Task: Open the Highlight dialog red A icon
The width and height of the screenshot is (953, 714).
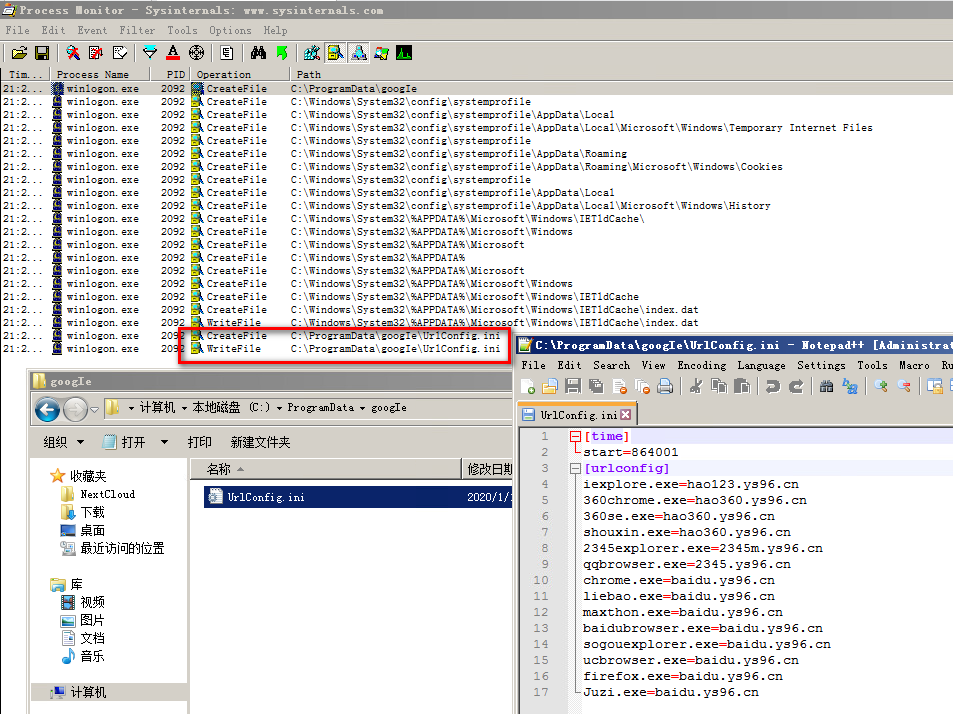Action: (173, 53)
